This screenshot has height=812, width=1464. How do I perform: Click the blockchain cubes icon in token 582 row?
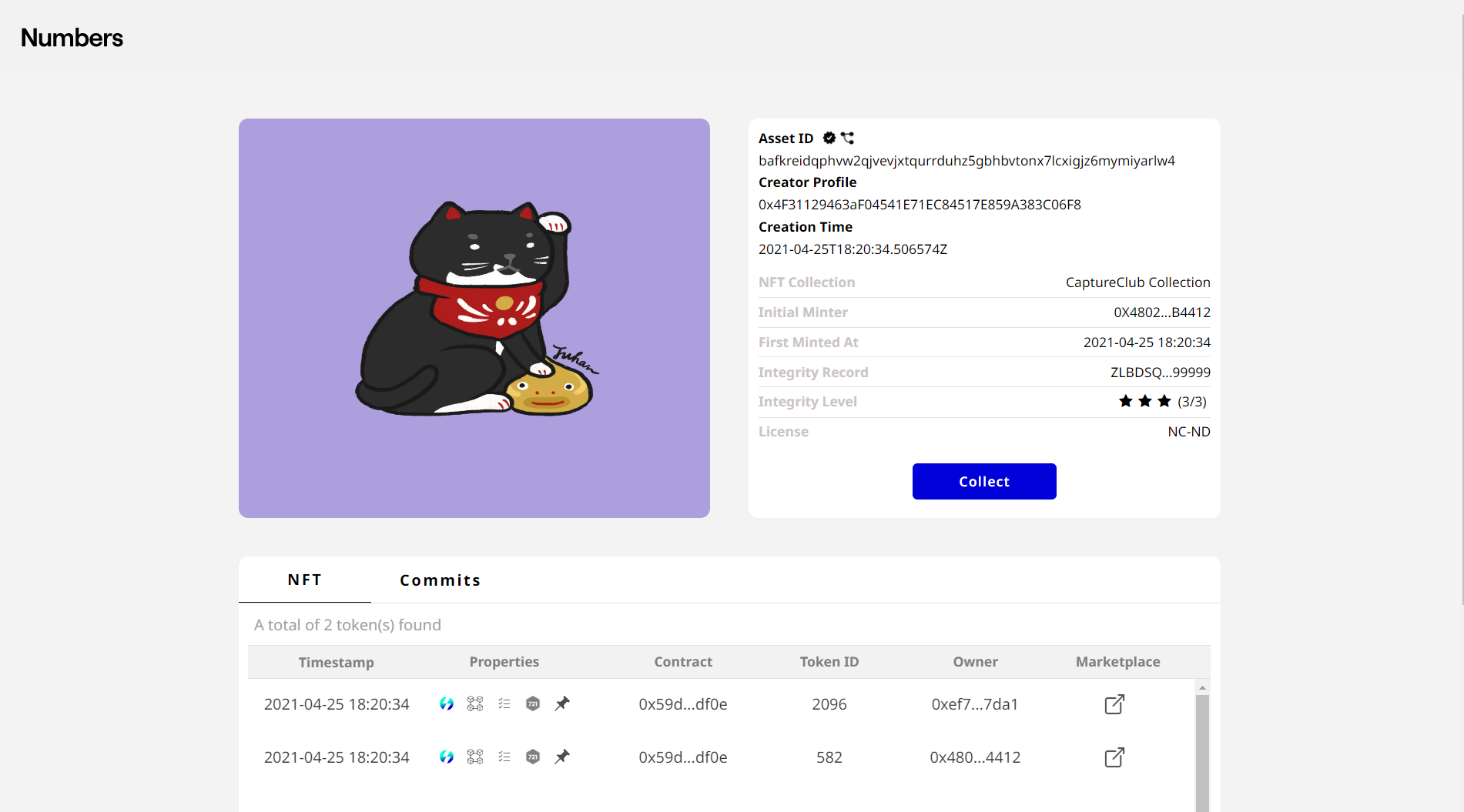click(475, 757)
